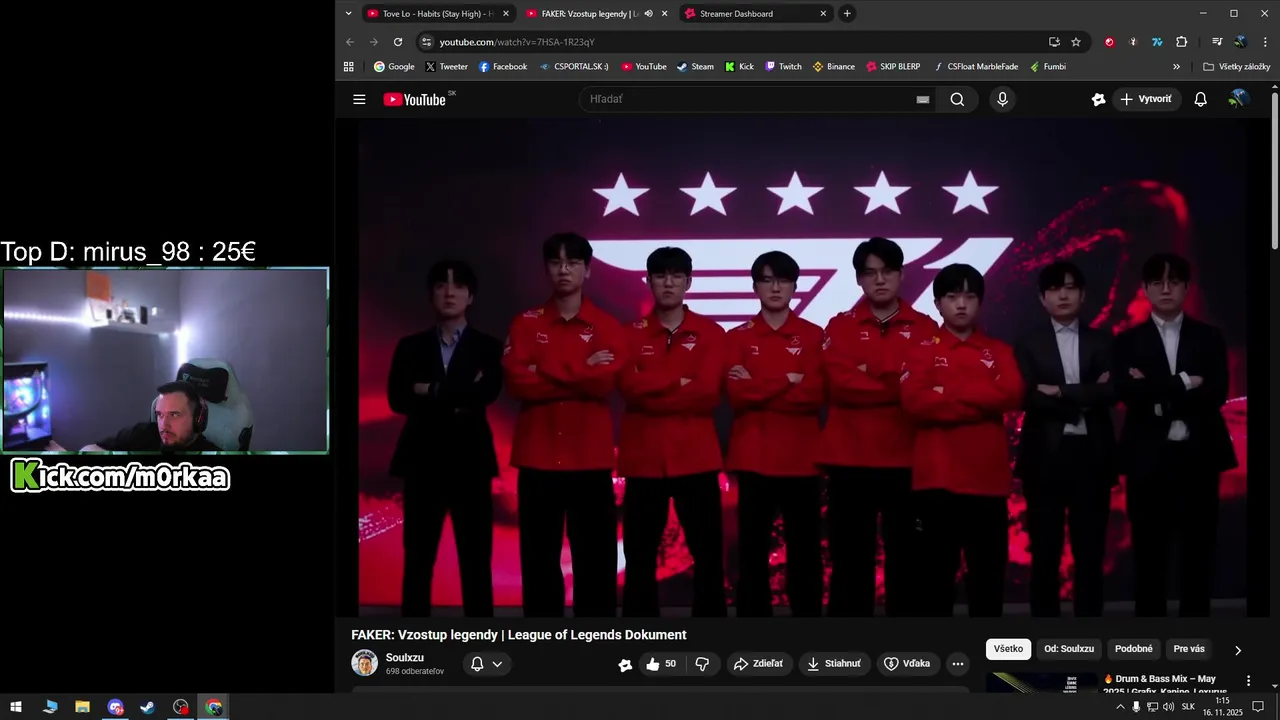Show hidden system tray icons chevron
This screenshot has height=720, width=1280.
[1120, 707]
